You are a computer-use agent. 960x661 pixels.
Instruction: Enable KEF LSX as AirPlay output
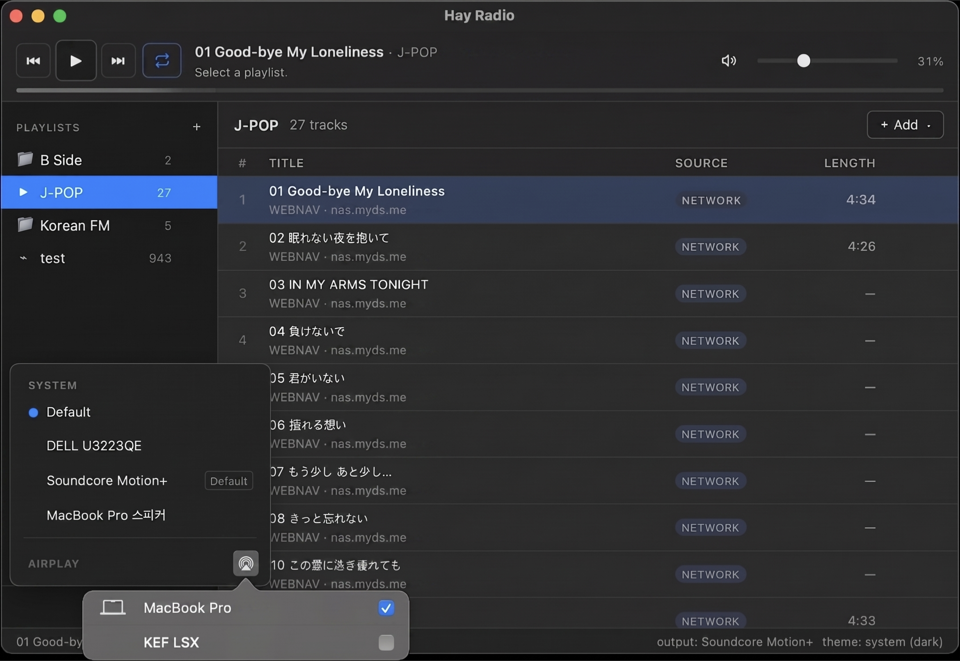click(386, 642)
